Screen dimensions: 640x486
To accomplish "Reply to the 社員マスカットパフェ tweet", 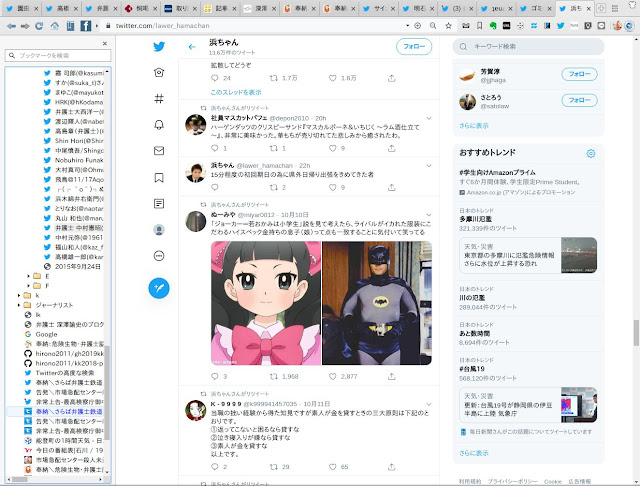I will pyautogui.click(x=215, y=148).
